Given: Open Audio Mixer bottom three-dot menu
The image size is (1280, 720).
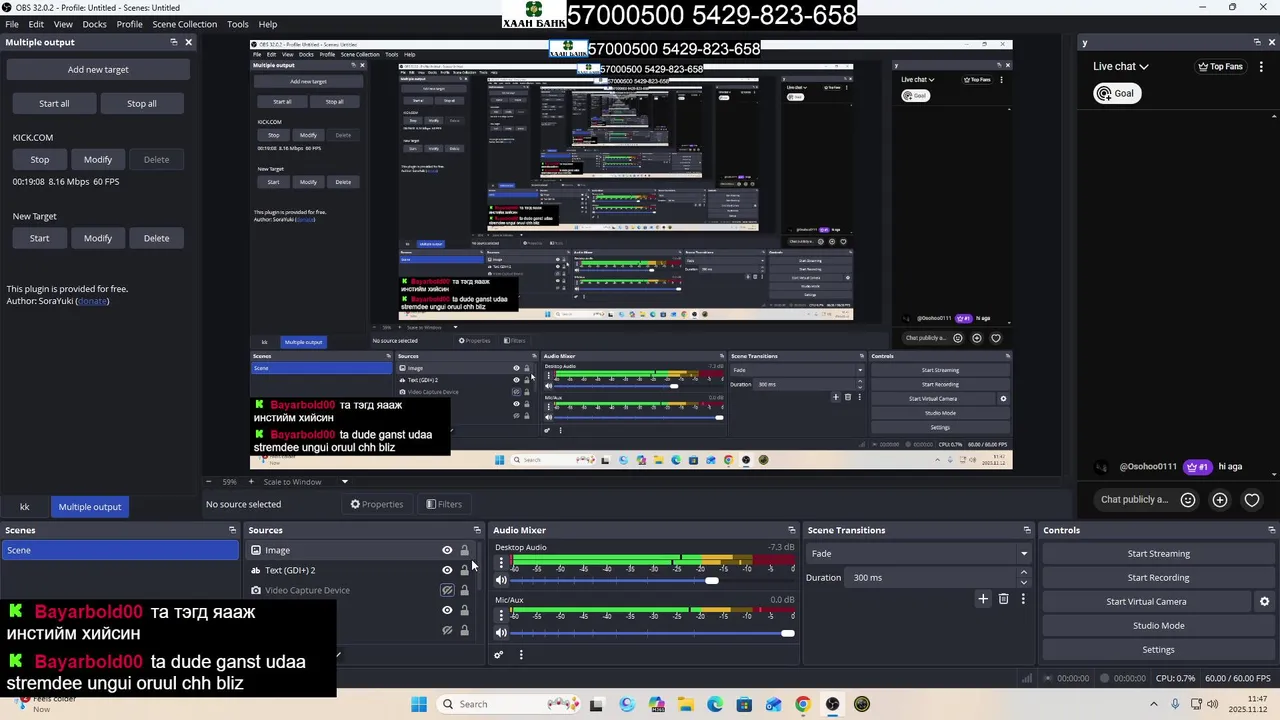Looking at the screenshot, I should click(x=521, y=655).
